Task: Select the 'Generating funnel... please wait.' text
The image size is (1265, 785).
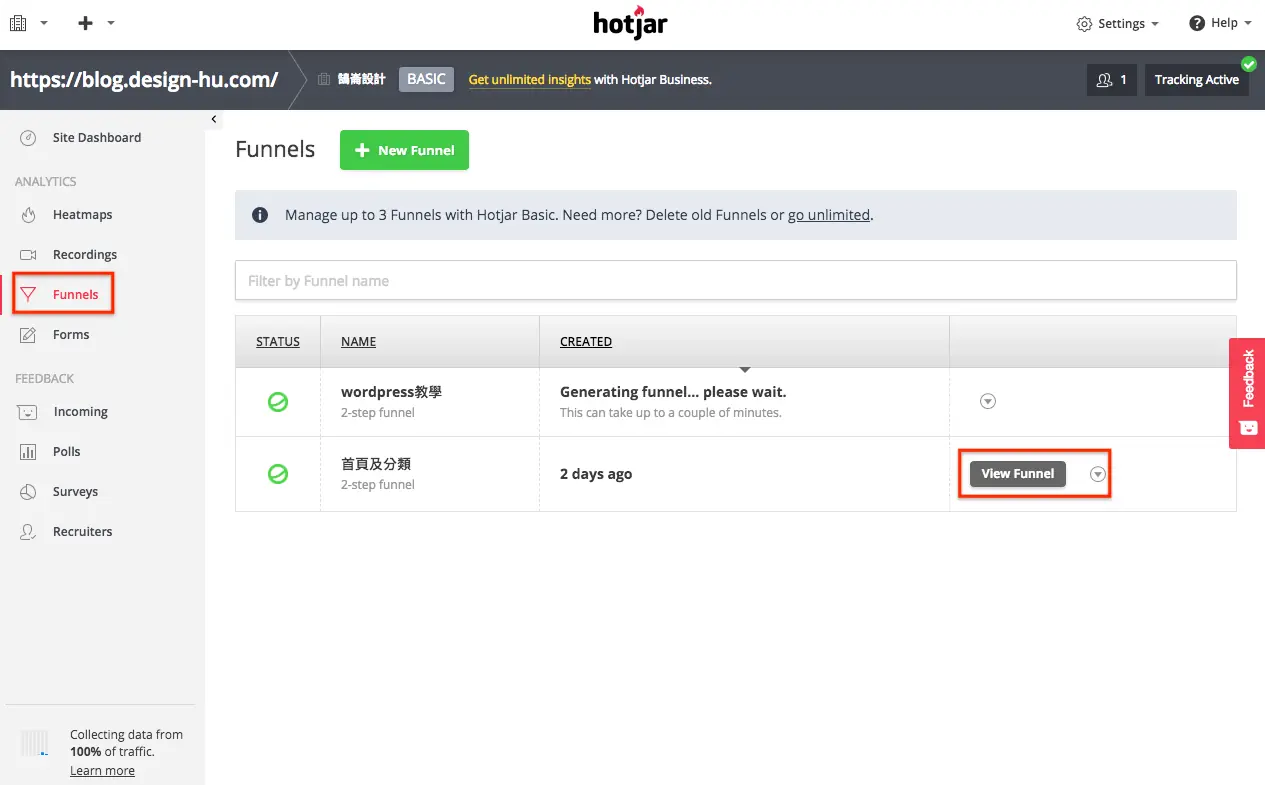Action: [x=673, y=392]
